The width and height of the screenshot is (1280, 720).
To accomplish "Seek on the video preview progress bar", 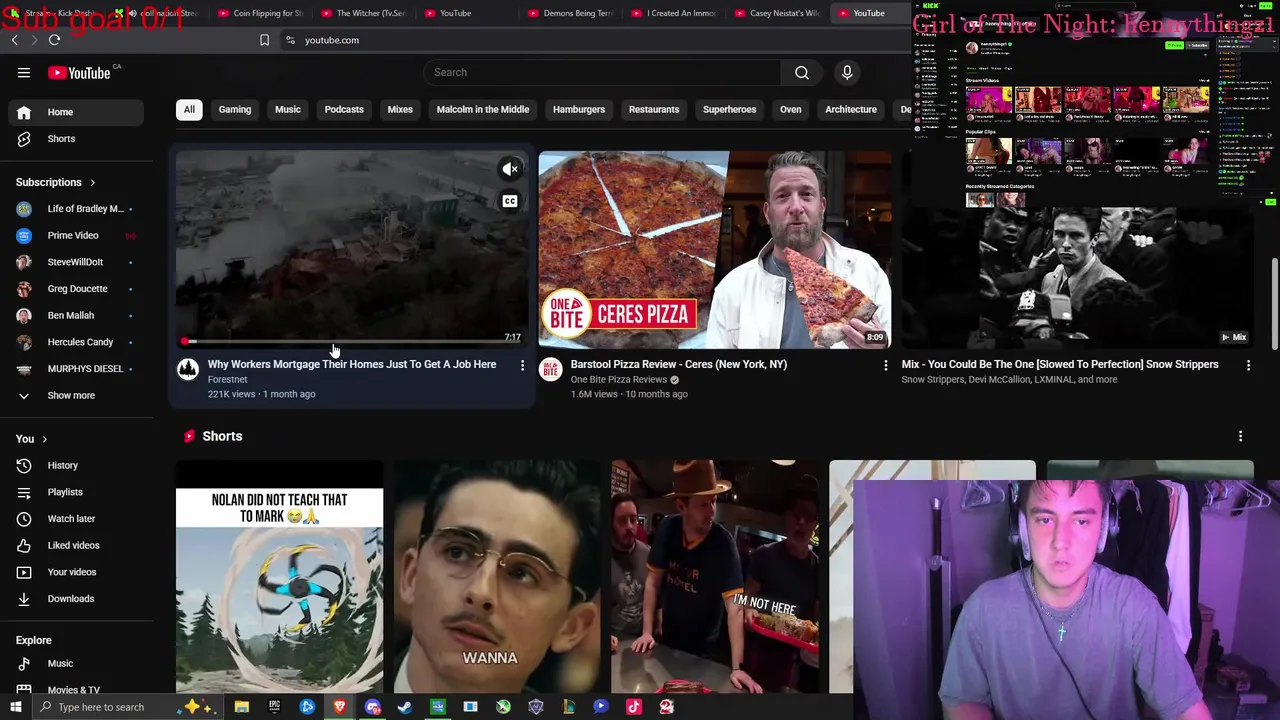I will pyautogui.click(x=352, y=342).
